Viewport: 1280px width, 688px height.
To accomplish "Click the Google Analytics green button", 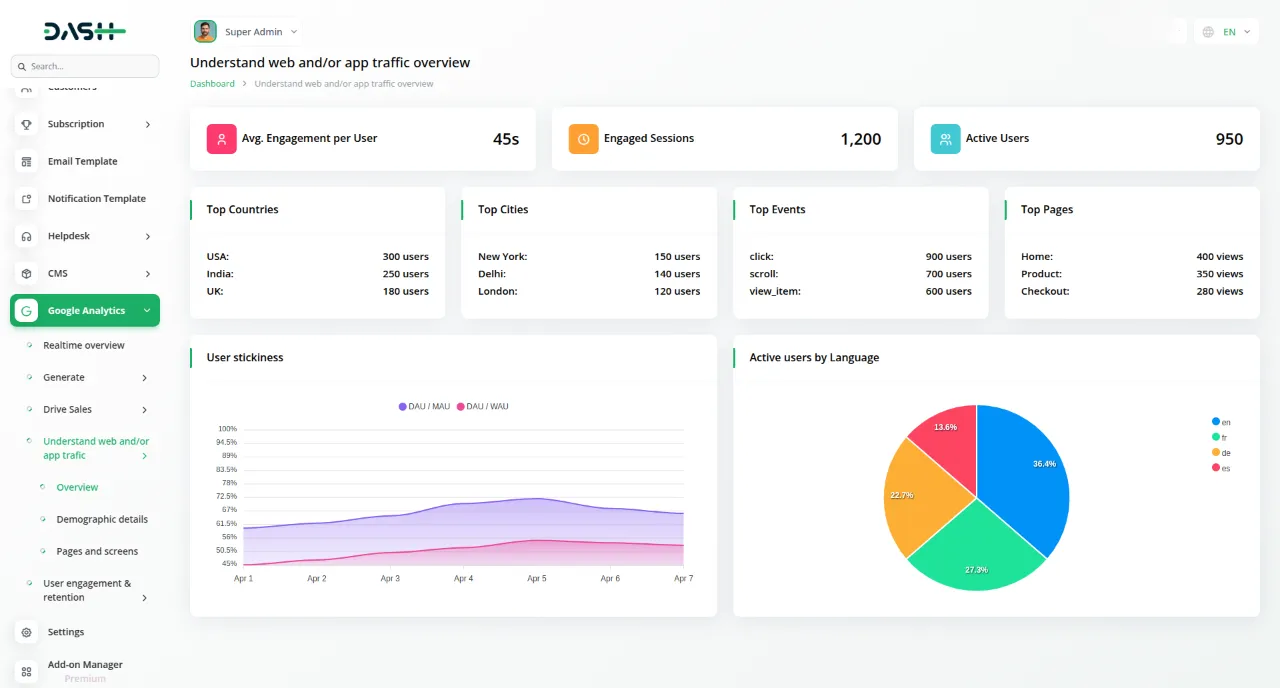I will point(85,310).
